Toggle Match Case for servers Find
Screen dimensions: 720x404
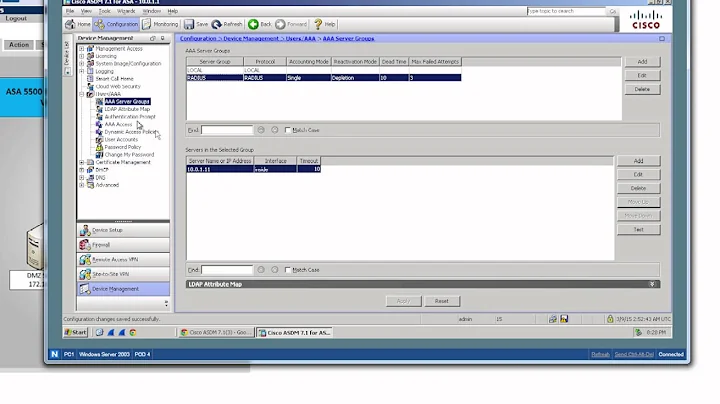point(288,270)
